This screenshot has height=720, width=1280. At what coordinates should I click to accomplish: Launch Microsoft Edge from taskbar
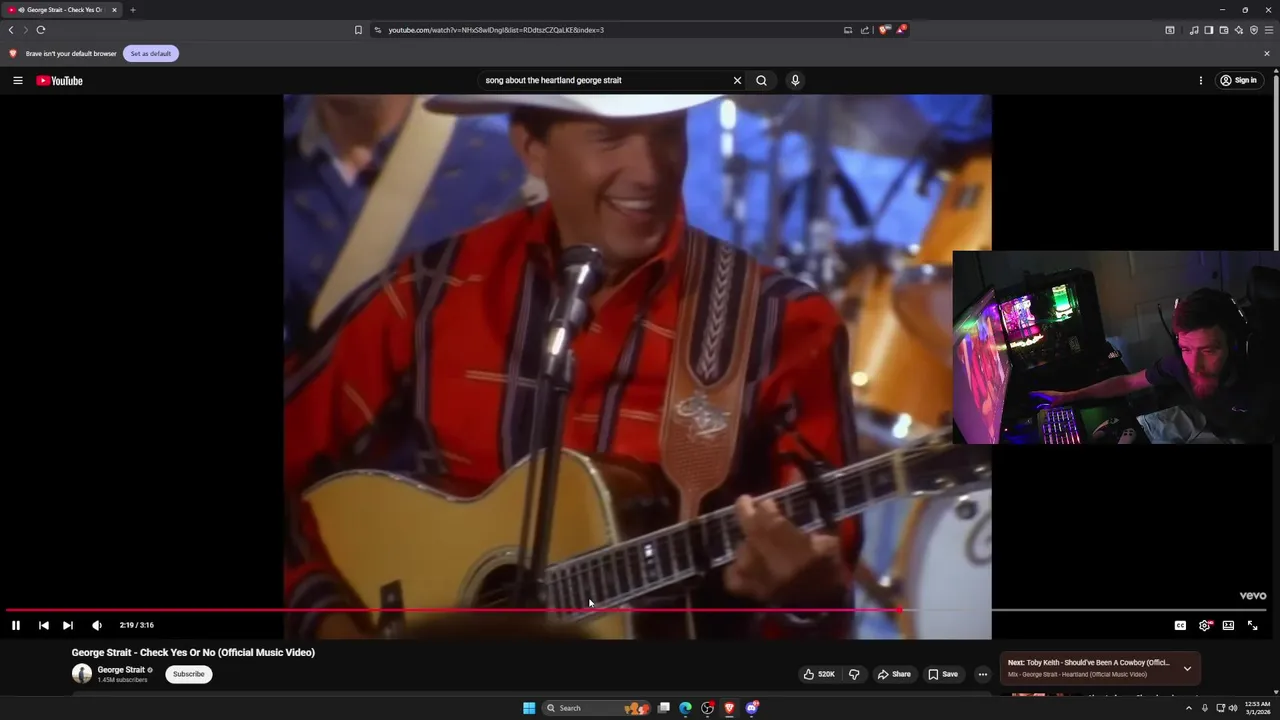point(685,708)
